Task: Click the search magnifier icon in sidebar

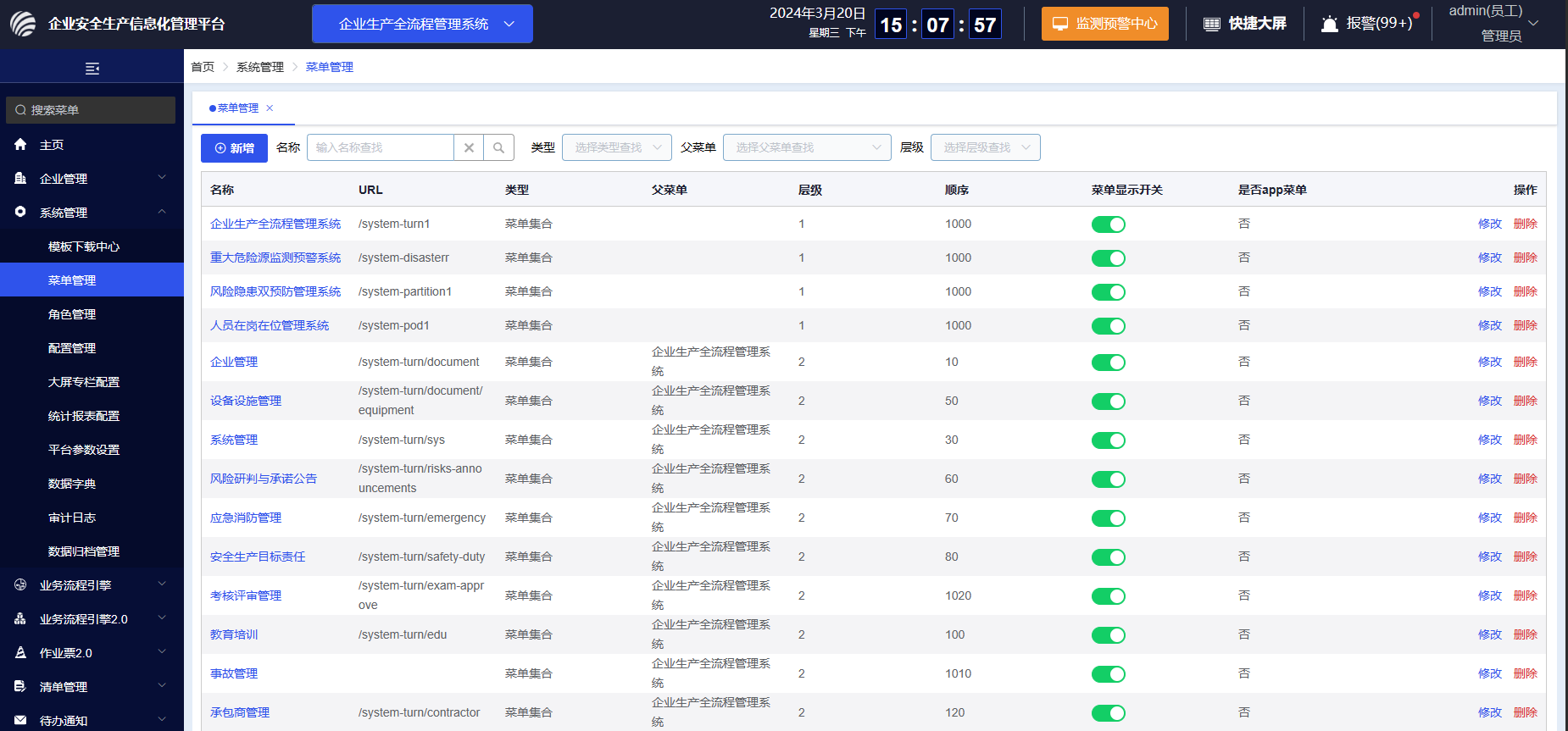Action: click(20, 110)
